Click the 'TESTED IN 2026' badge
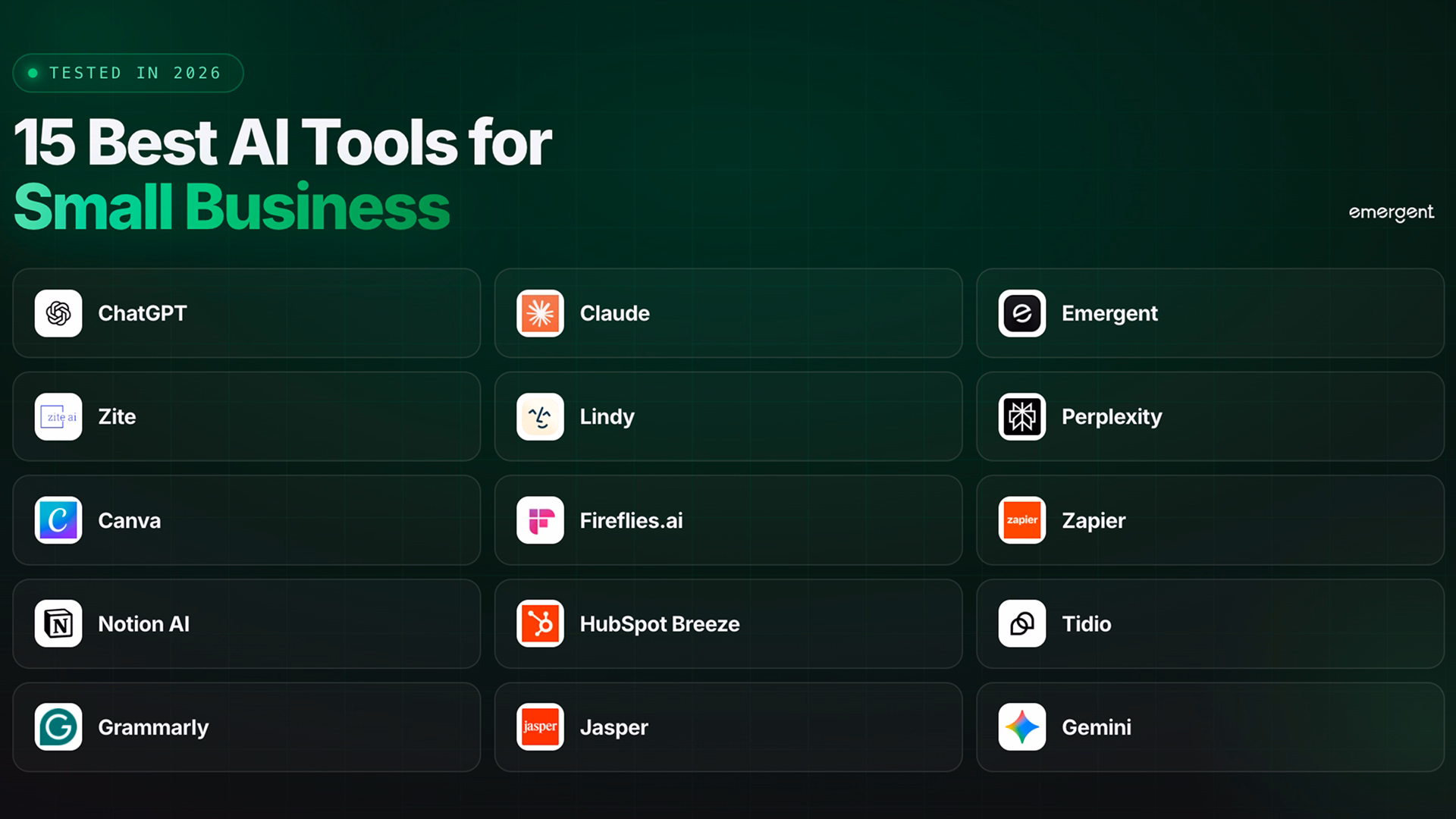1456x819 pixels. (x=127, y=73)
